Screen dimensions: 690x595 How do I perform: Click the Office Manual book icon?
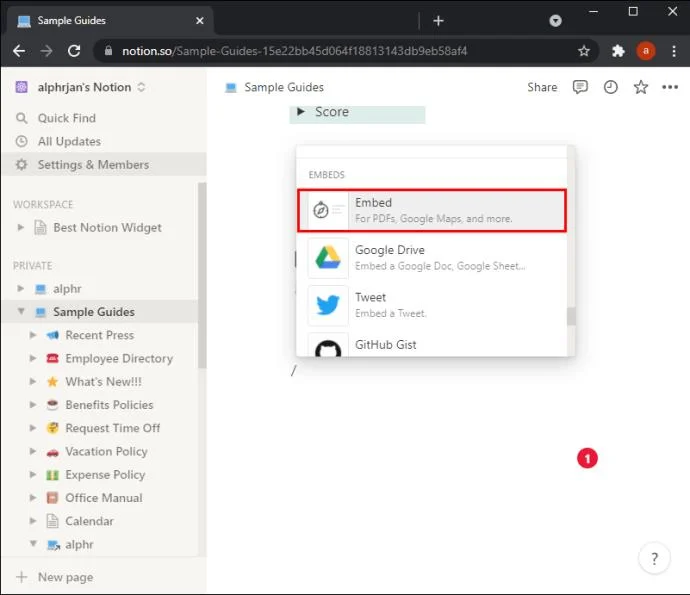click(52, 498)
